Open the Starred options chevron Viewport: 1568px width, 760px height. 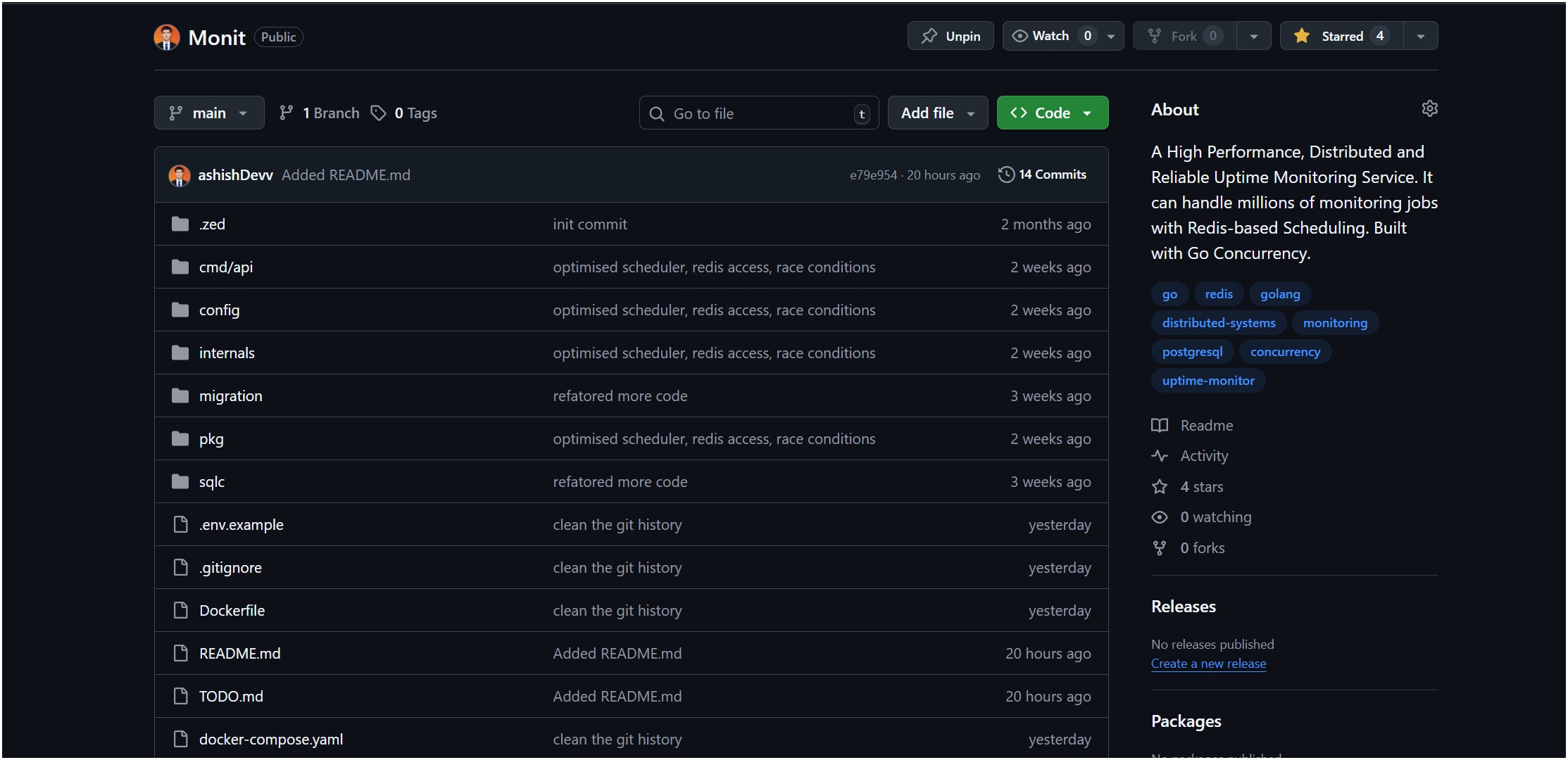tap(1421, 35)
